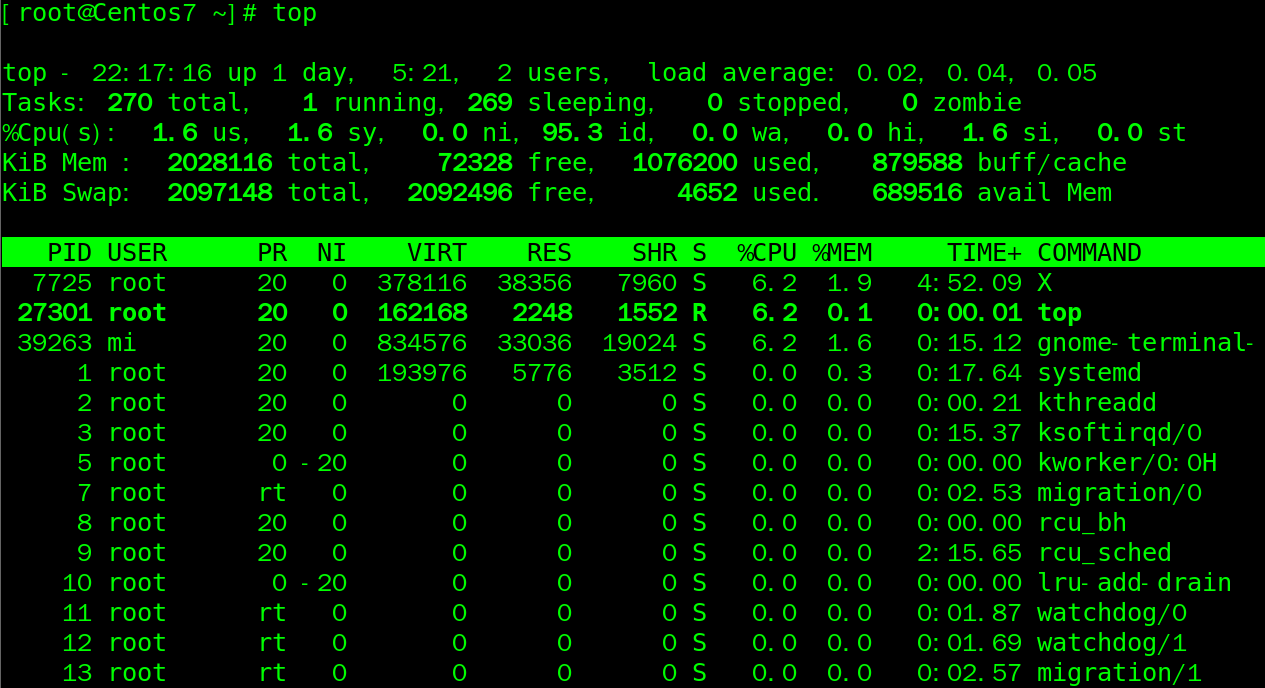The width and height of the screenshot is (1265, 688).
Task: Click the 'top' command typed at the prompt
Action: click(295, 13)
